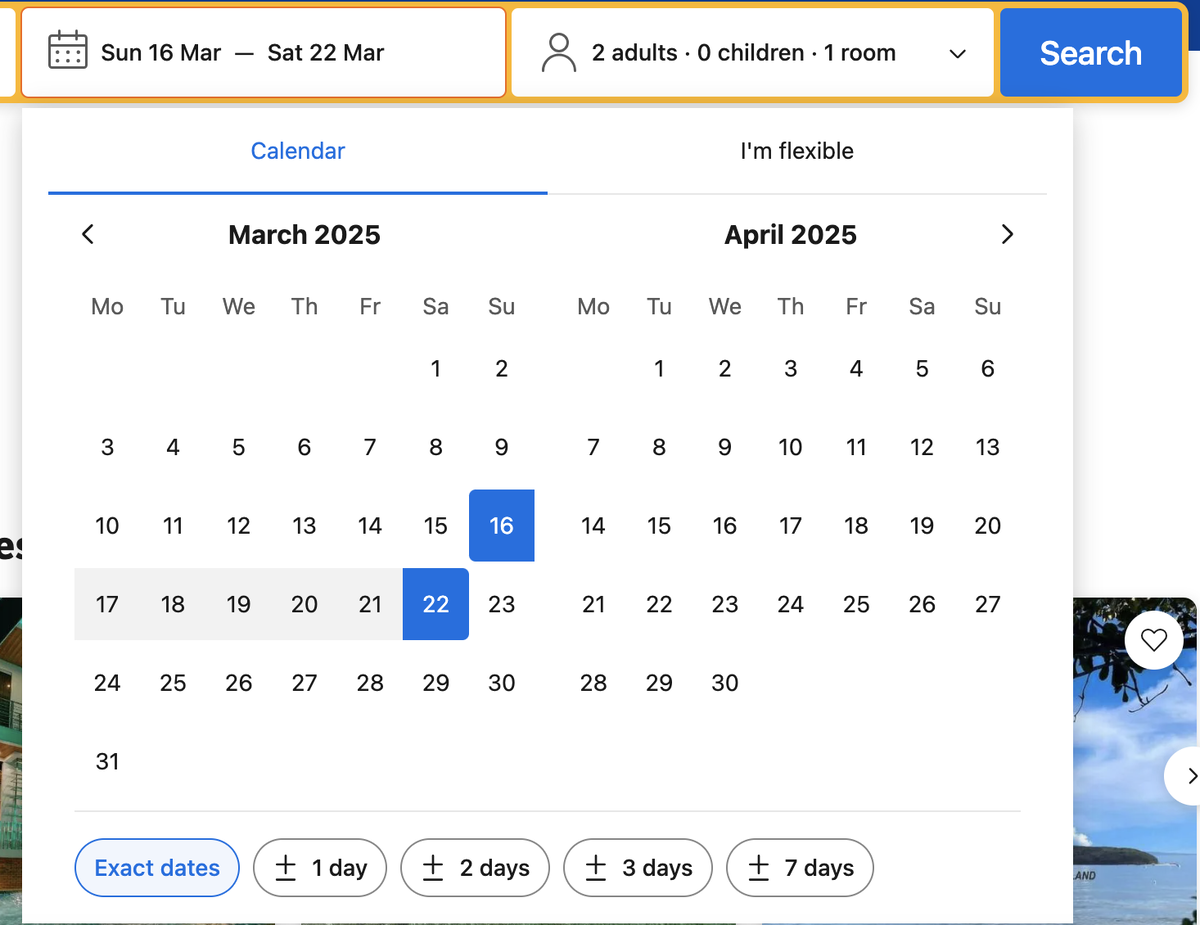Select March 16 as check-in date

click(x=501, y=526)
